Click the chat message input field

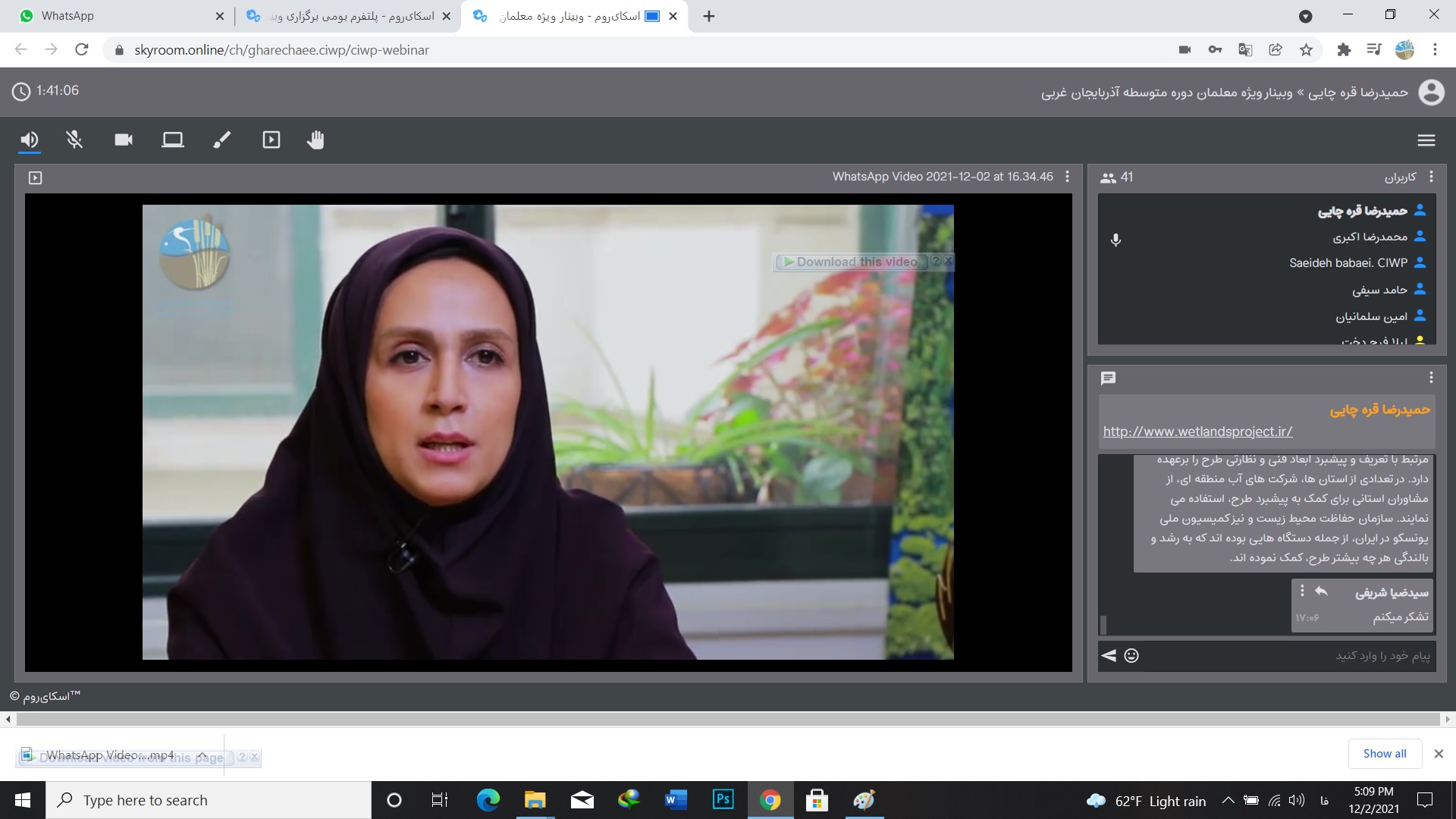pos(1287,655)
